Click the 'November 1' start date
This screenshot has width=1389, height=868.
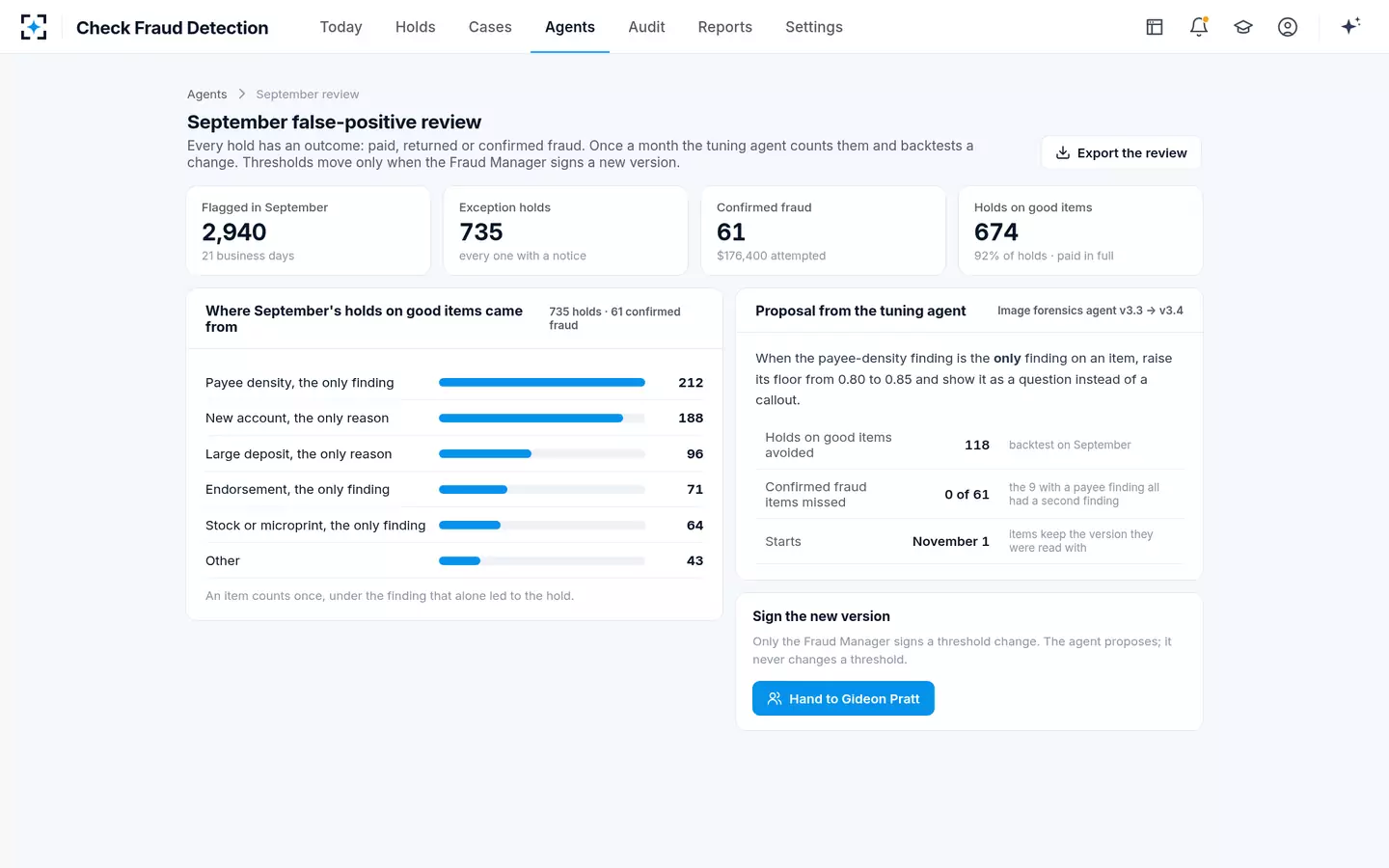(951, 541)
